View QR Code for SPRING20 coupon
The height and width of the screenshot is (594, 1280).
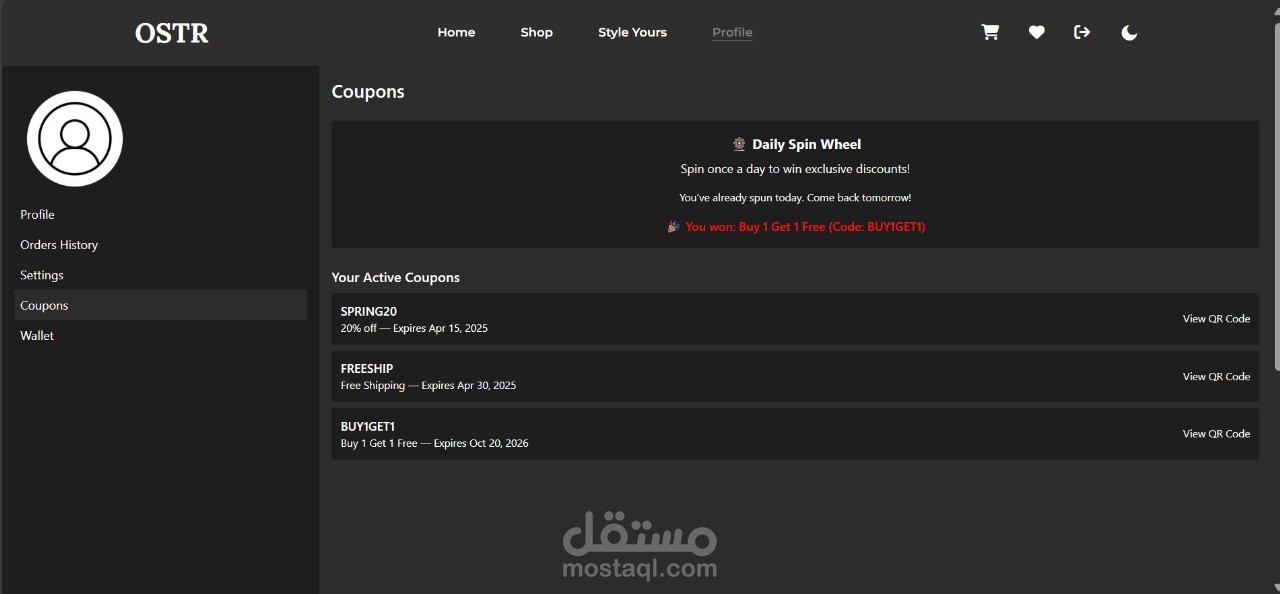click(1216, 319)
